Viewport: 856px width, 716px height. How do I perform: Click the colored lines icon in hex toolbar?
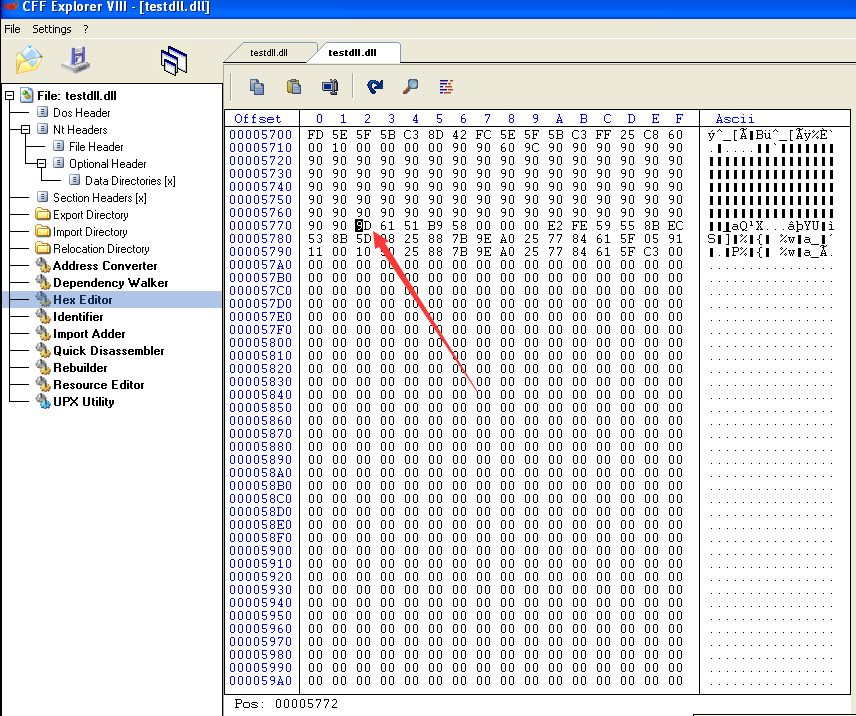tap(446, 87)
